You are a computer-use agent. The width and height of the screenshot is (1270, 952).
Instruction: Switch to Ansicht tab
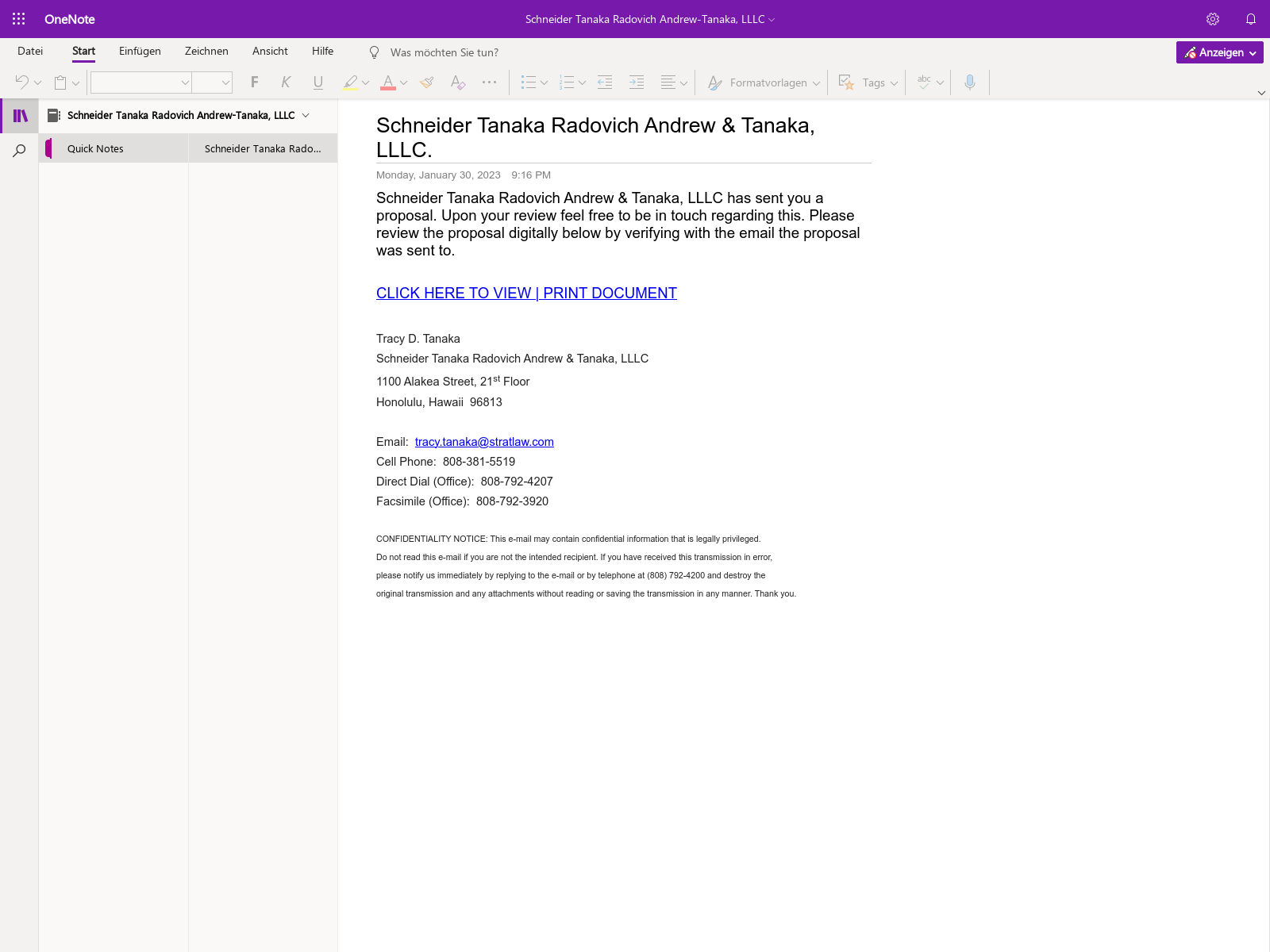pyautogui.click(x=270, y=51)
